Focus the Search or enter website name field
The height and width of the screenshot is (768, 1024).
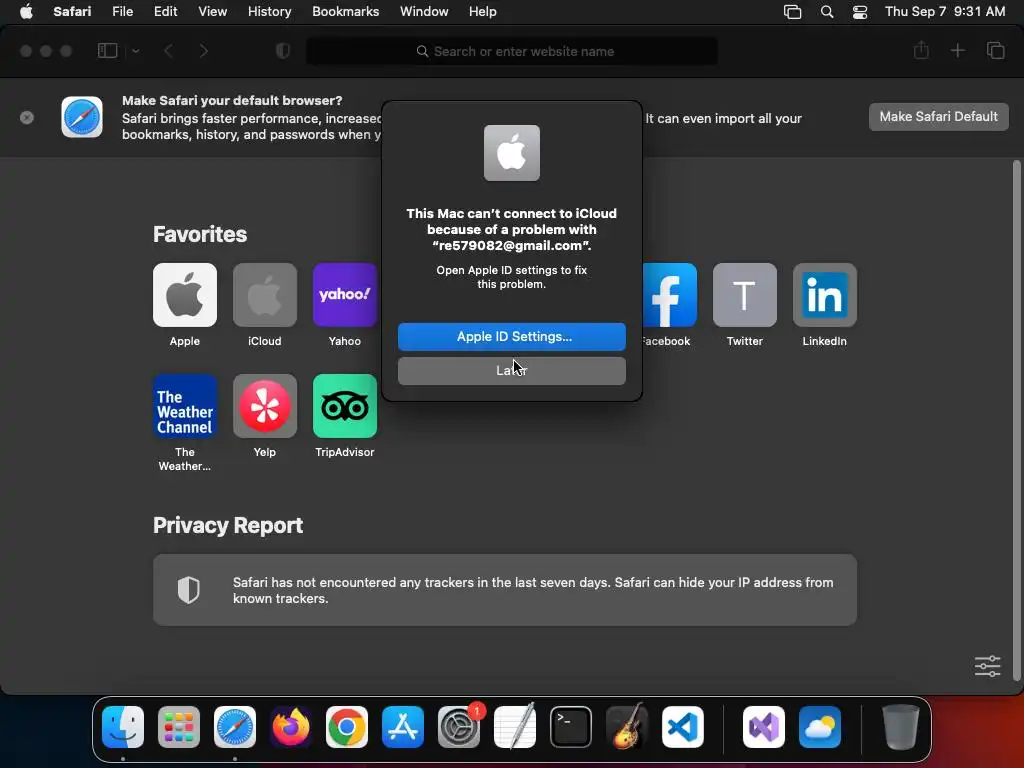tap(512, 51)
